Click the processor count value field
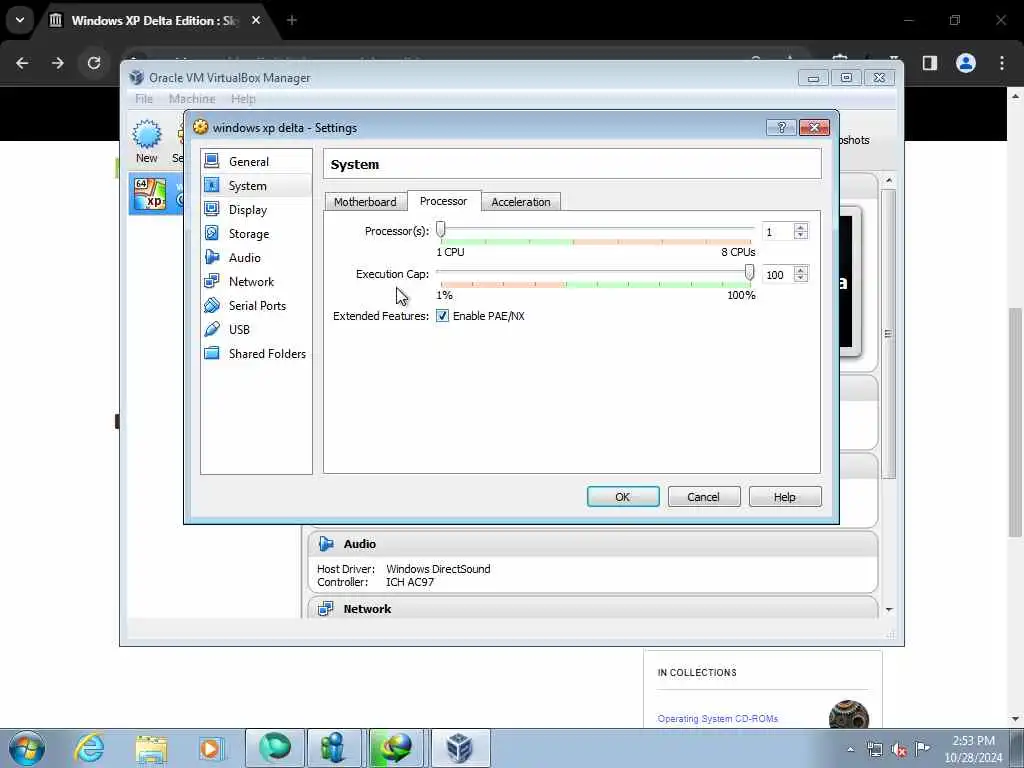This screenshot has height=768, width=1024. 778,232
